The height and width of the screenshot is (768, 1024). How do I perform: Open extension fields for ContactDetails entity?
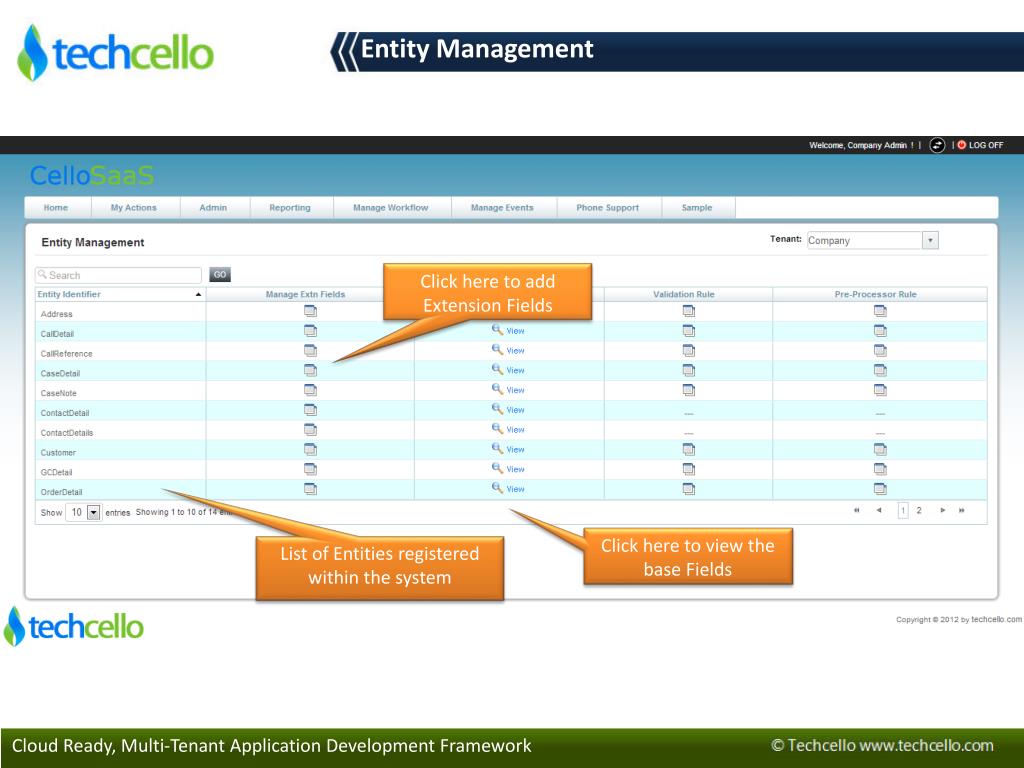click(310, 430)
